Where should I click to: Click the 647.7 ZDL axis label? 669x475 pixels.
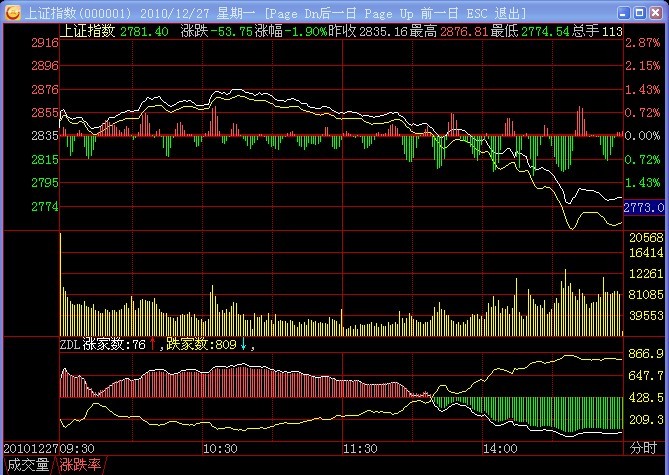coord(646,376)
